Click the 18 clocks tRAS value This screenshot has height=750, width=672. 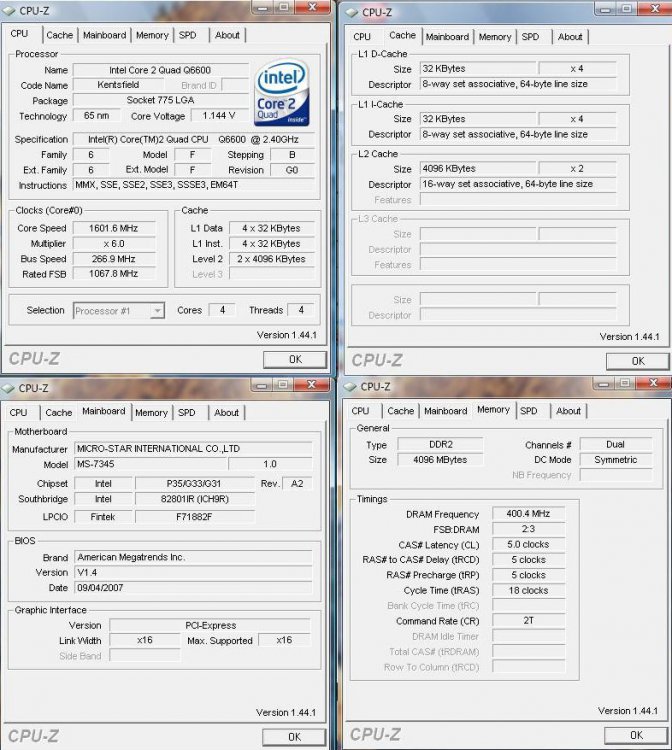point(528,590)
